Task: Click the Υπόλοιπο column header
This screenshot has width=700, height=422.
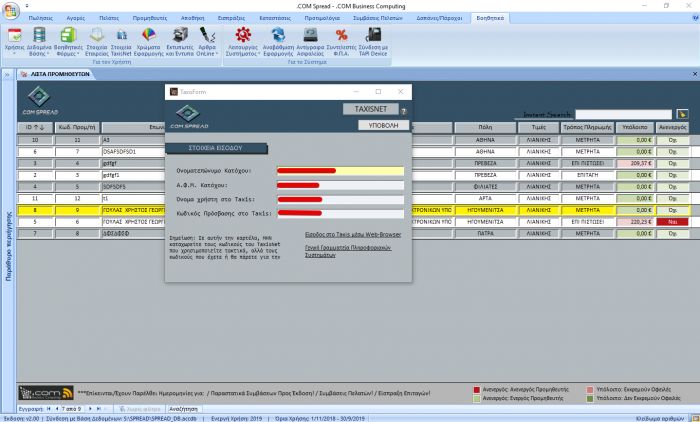Action: coord(635,127)
